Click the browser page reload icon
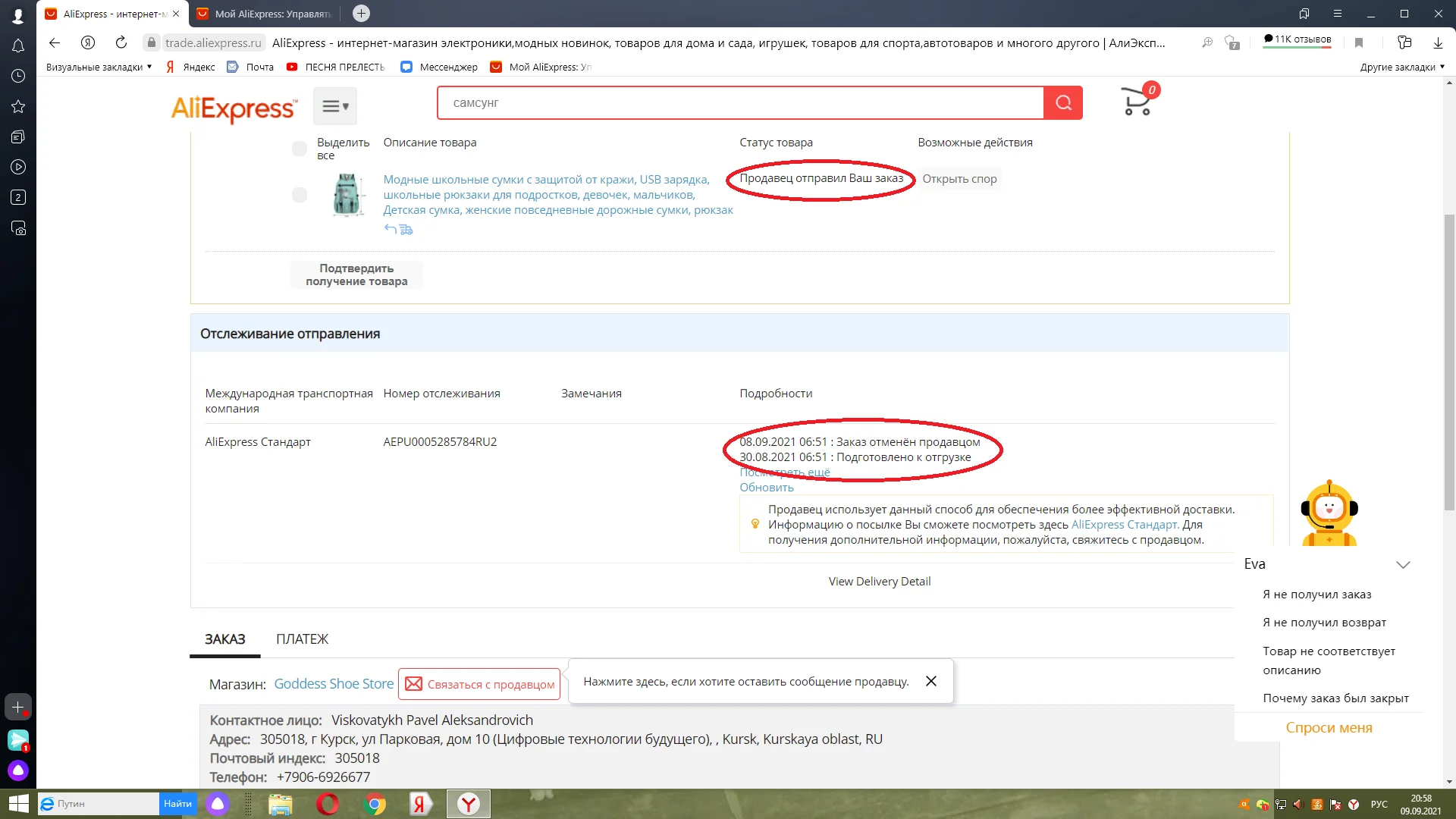The width and height of the screenshot is (1456, 819). click(121, 43)
